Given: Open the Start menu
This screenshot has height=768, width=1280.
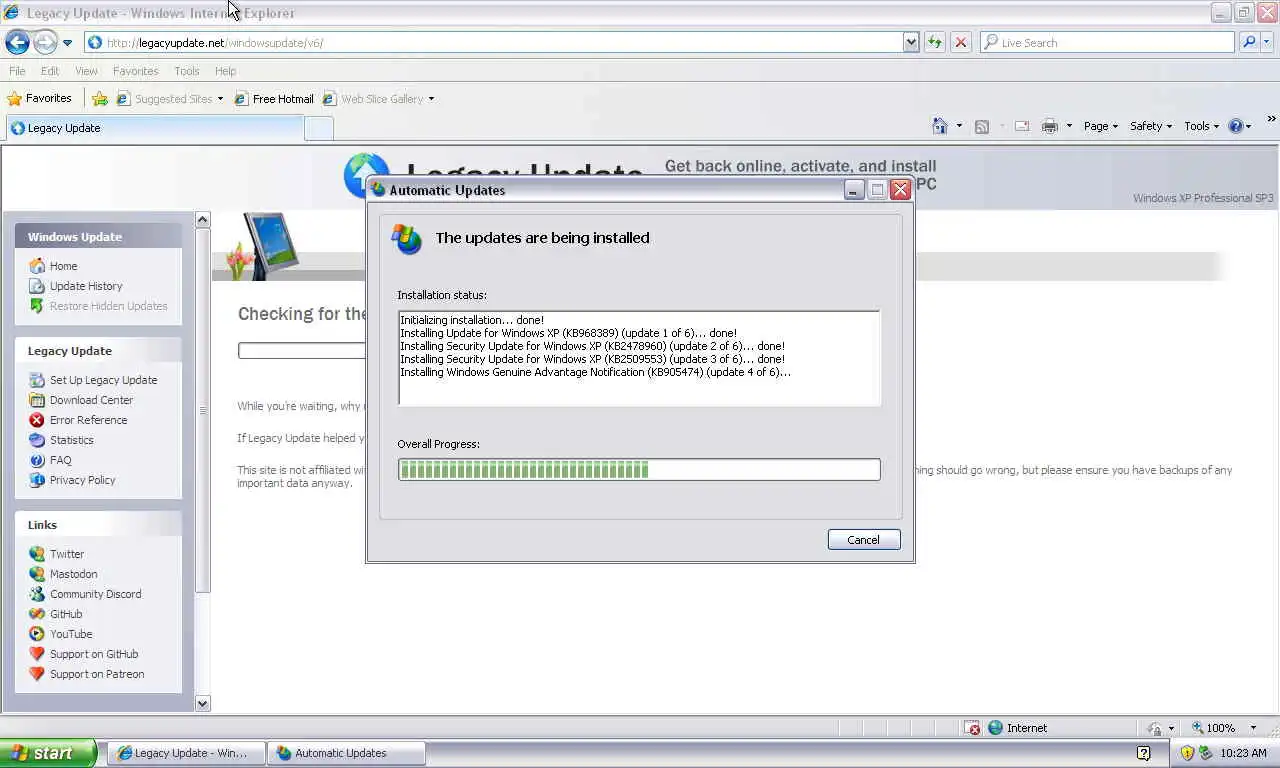Looking at the screenshot, I should 47,753.
